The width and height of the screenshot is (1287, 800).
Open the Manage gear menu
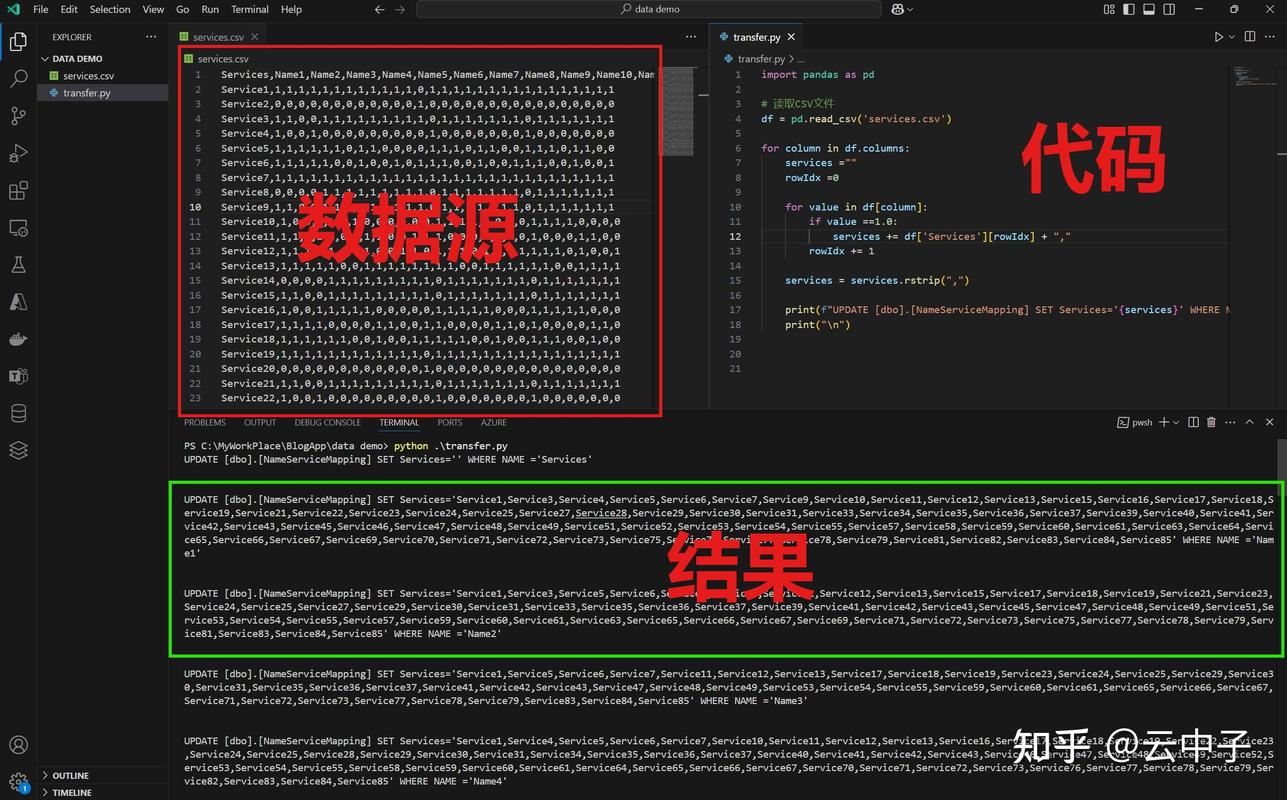click(x=18, y=782)
